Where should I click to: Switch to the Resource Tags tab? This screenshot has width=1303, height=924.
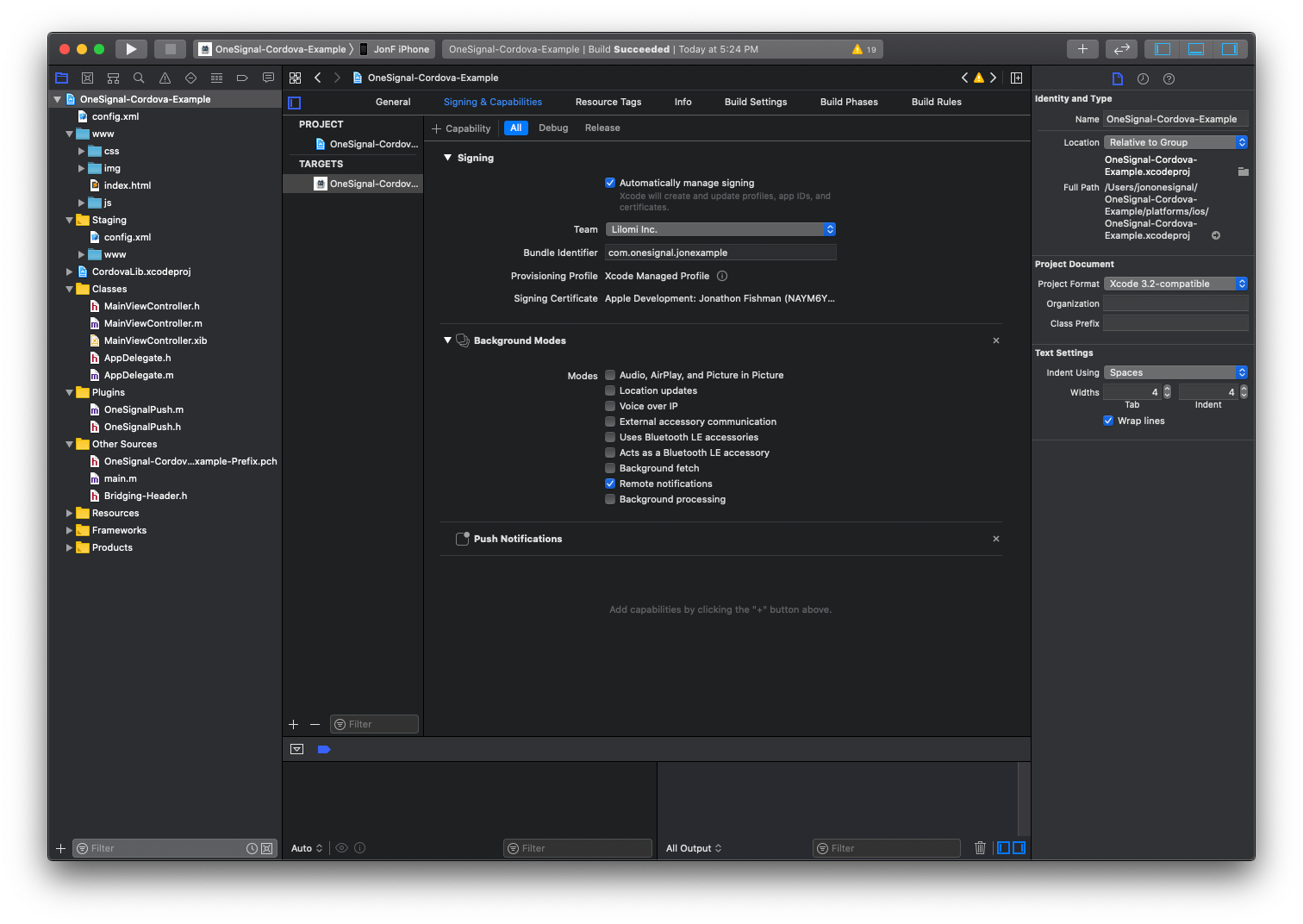tap(608, 102)
